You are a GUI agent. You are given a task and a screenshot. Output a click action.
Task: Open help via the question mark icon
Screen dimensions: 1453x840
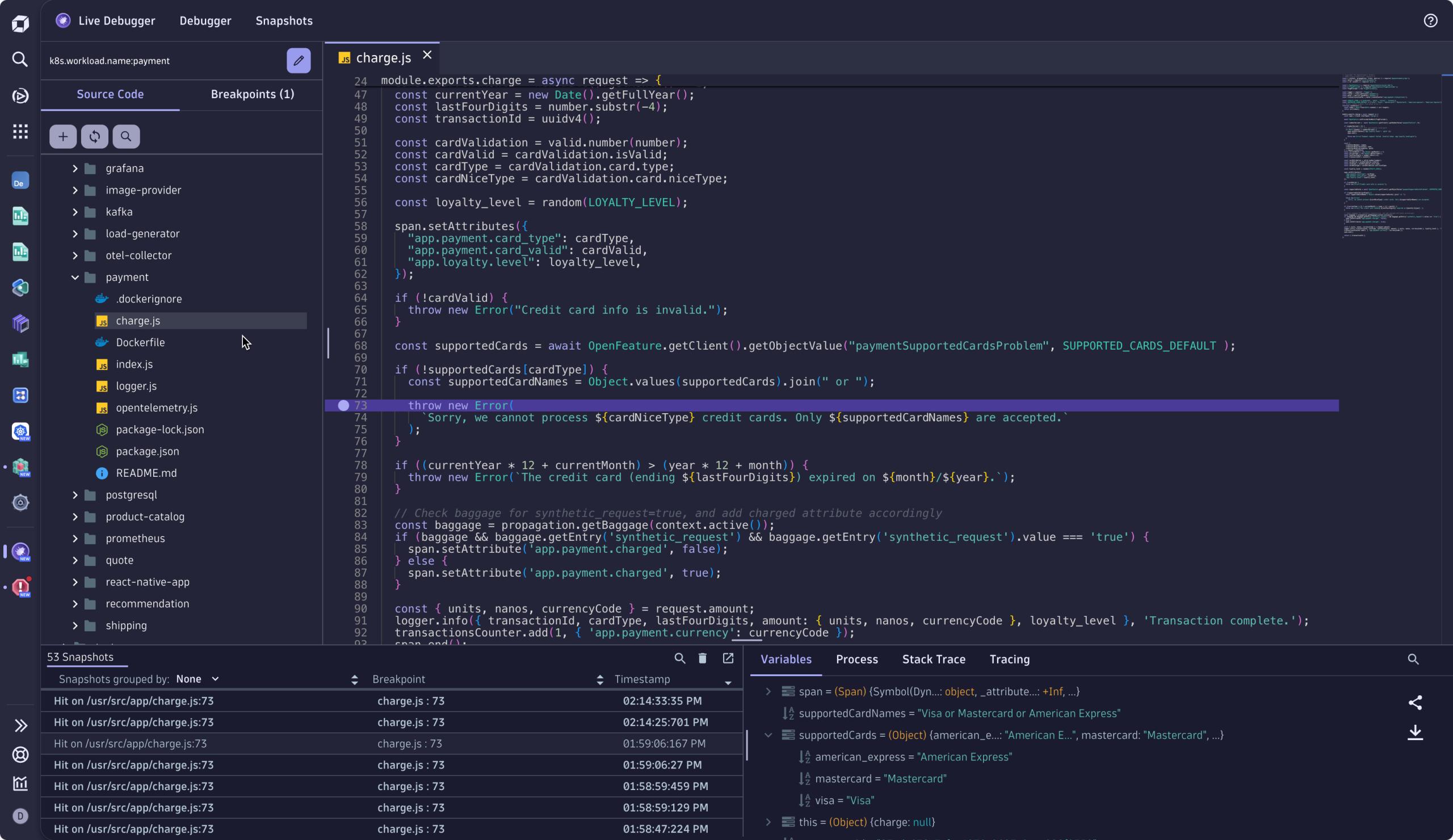pos(1430,21)
